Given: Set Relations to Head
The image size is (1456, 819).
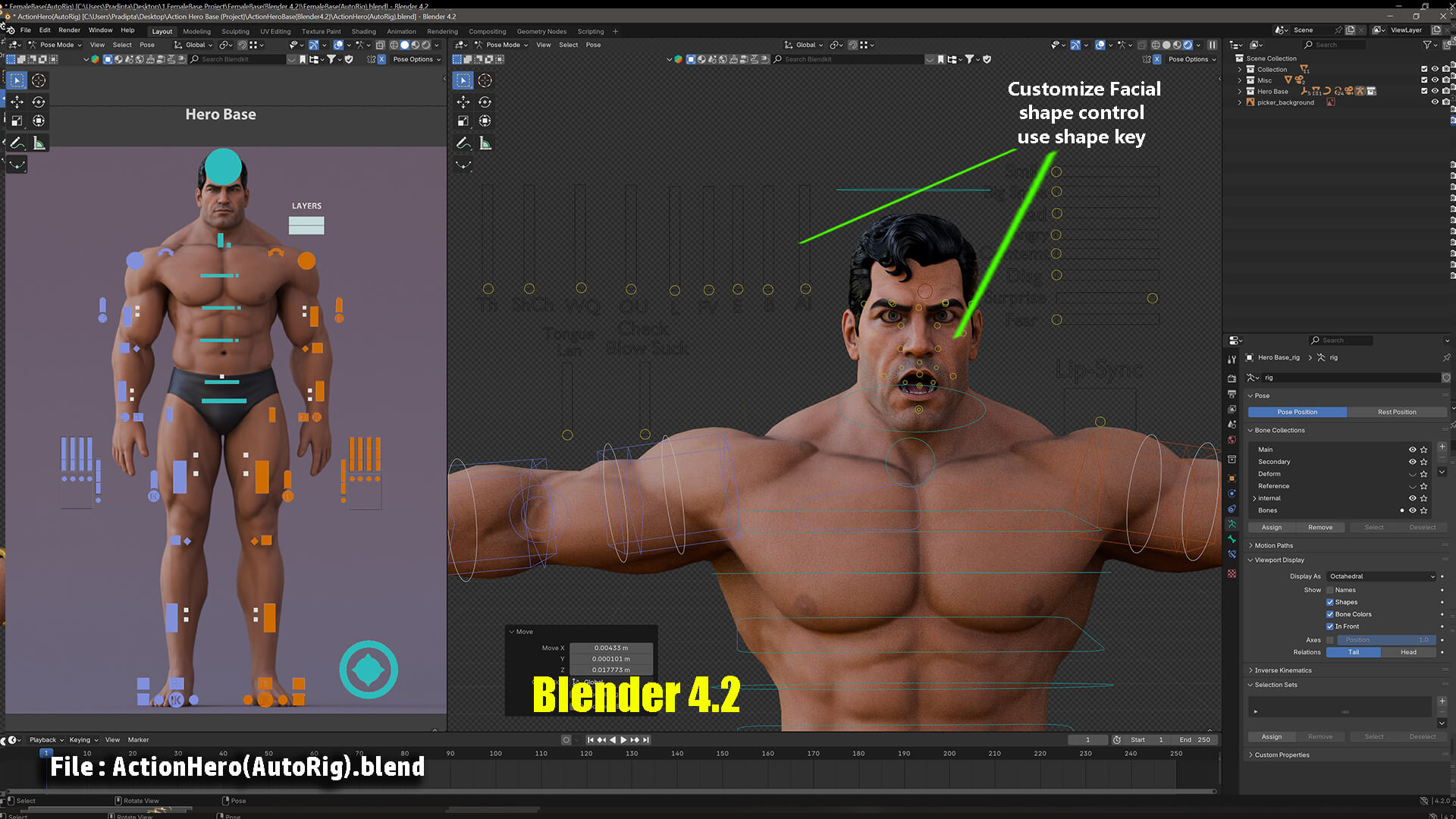Looking at the screenshot, I should (1408, 652).
